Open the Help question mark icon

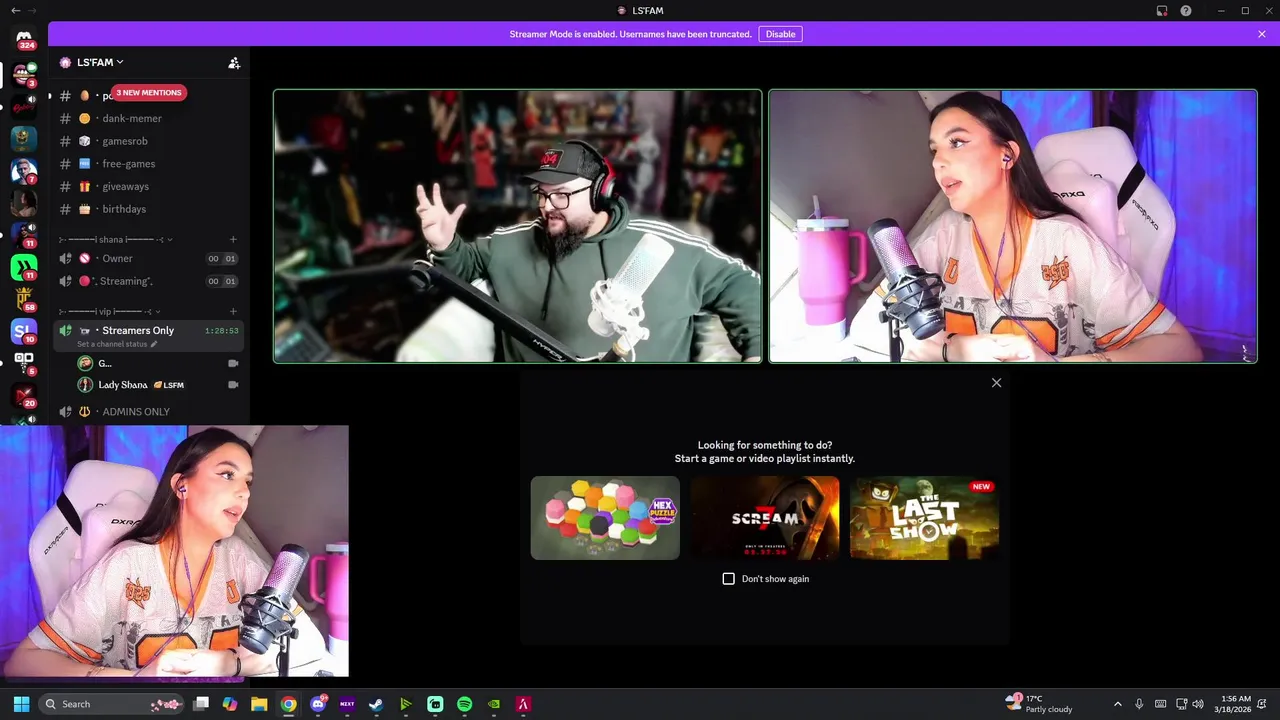(1186, 11)
